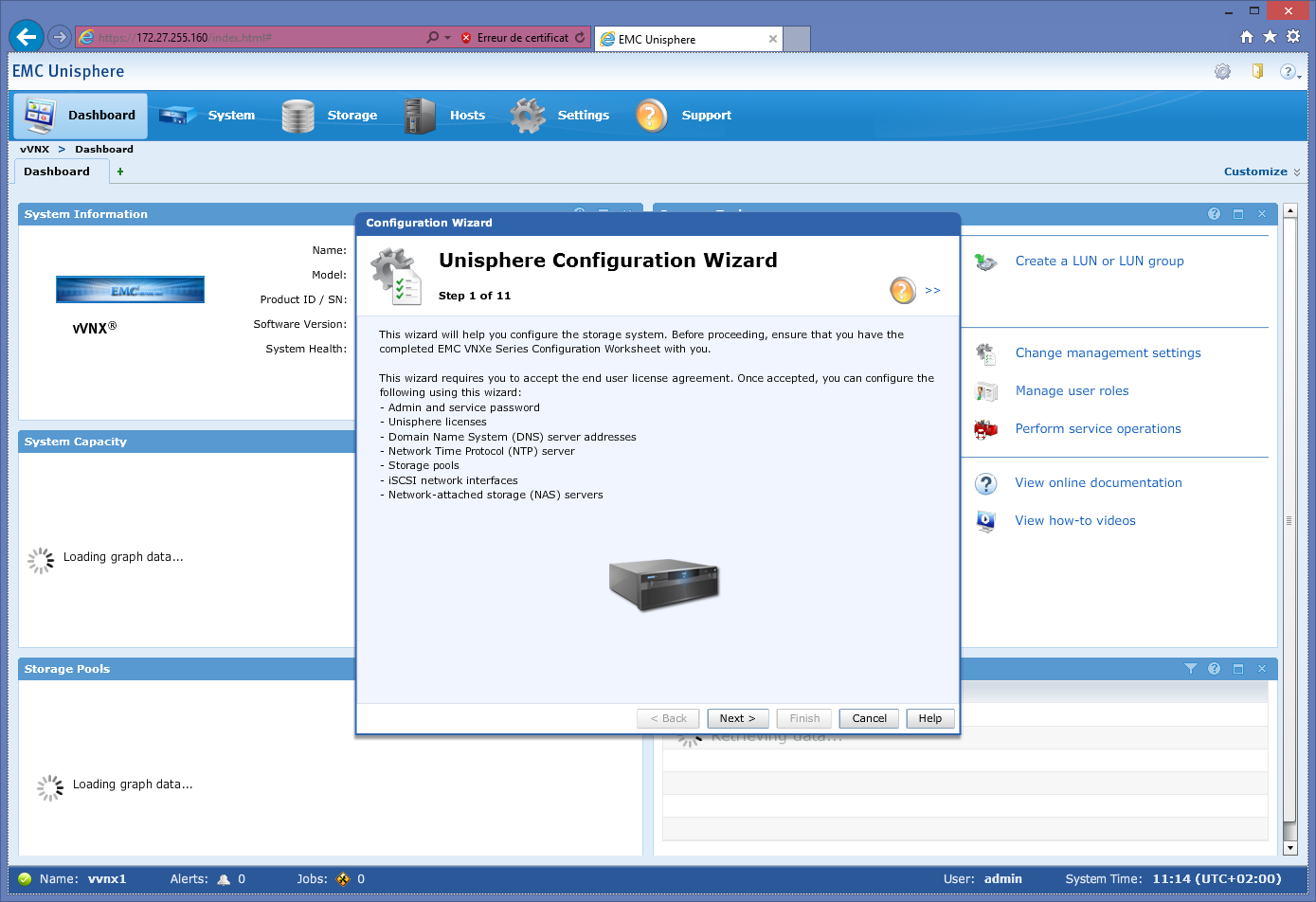Click the Jobs icon in status bar

343,879
